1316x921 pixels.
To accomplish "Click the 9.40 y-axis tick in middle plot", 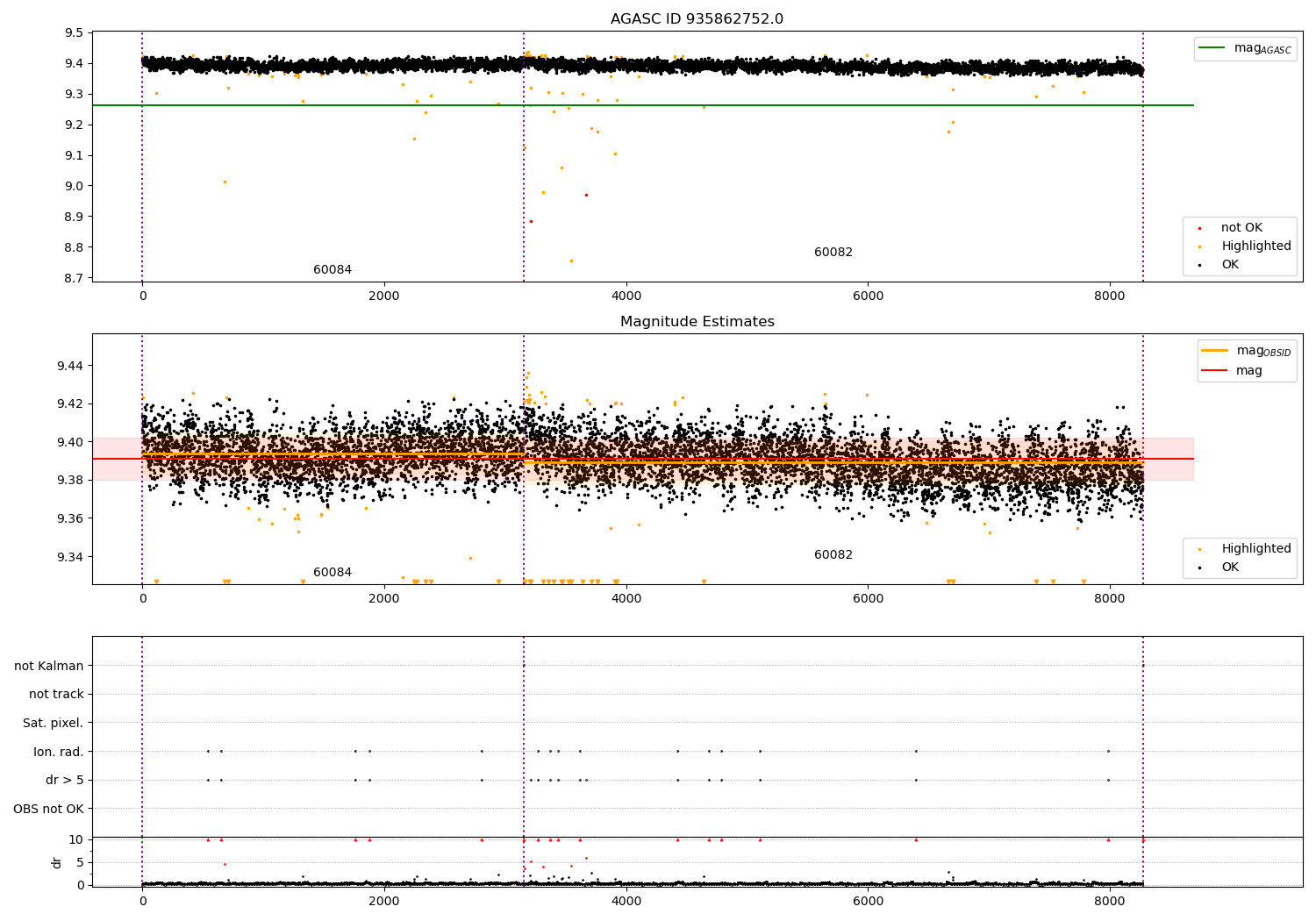I will point(70,442).
